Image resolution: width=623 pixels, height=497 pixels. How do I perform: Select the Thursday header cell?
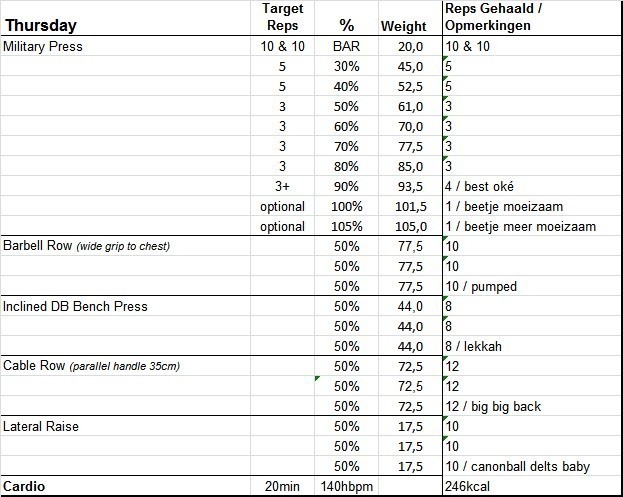42,26
